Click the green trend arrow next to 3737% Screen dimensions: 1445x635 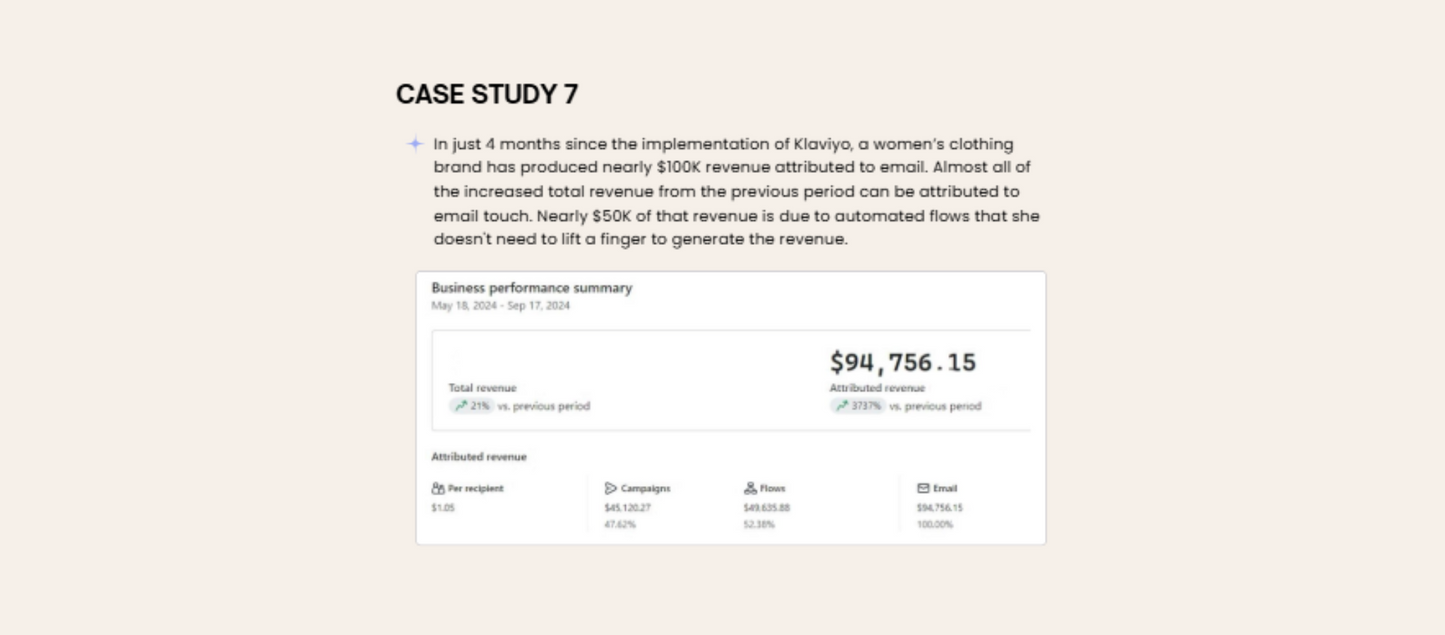coord(842,406)
